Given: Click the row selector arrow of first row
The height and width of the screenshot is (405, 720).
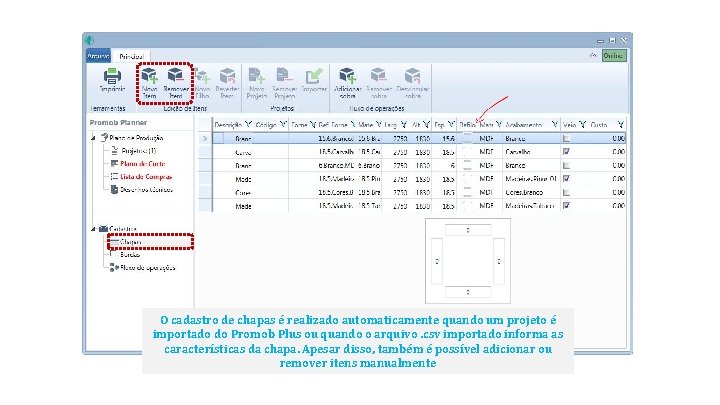Looking at the screenshot, I should pos(205,138).
